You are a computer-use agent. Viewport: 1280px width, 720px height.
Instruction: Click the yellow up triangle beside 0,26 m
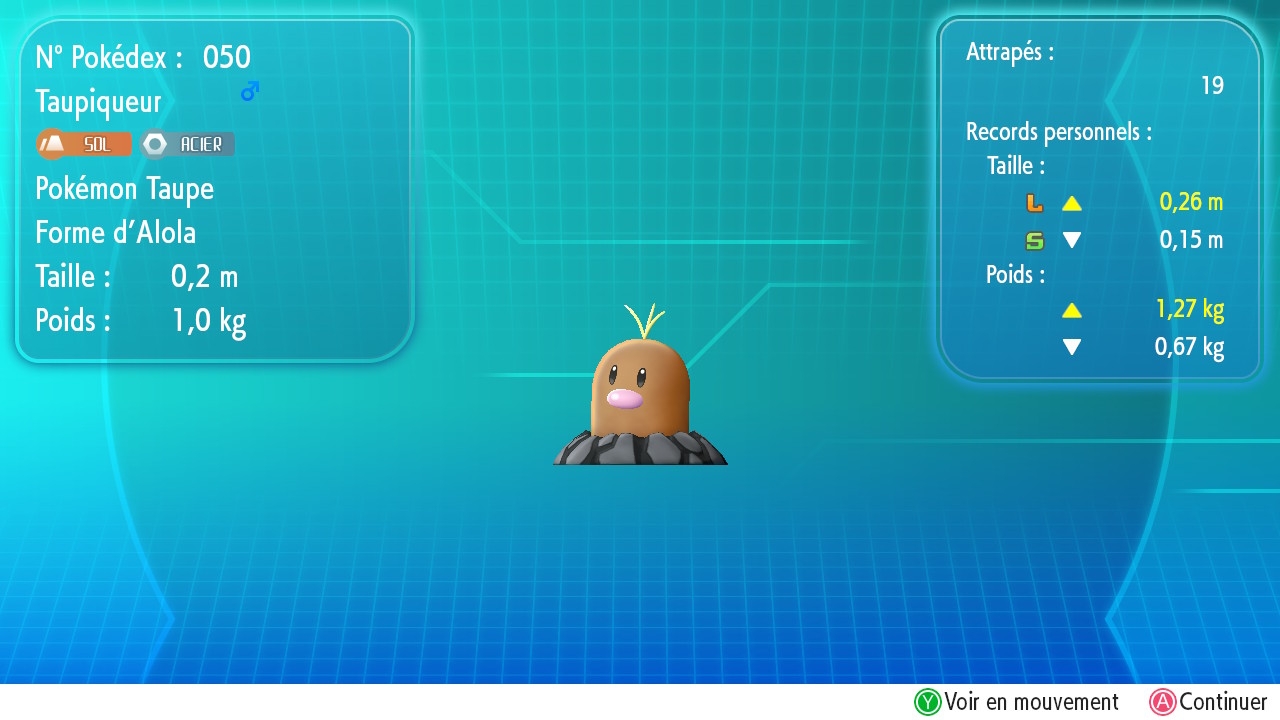coord(1072,203)
